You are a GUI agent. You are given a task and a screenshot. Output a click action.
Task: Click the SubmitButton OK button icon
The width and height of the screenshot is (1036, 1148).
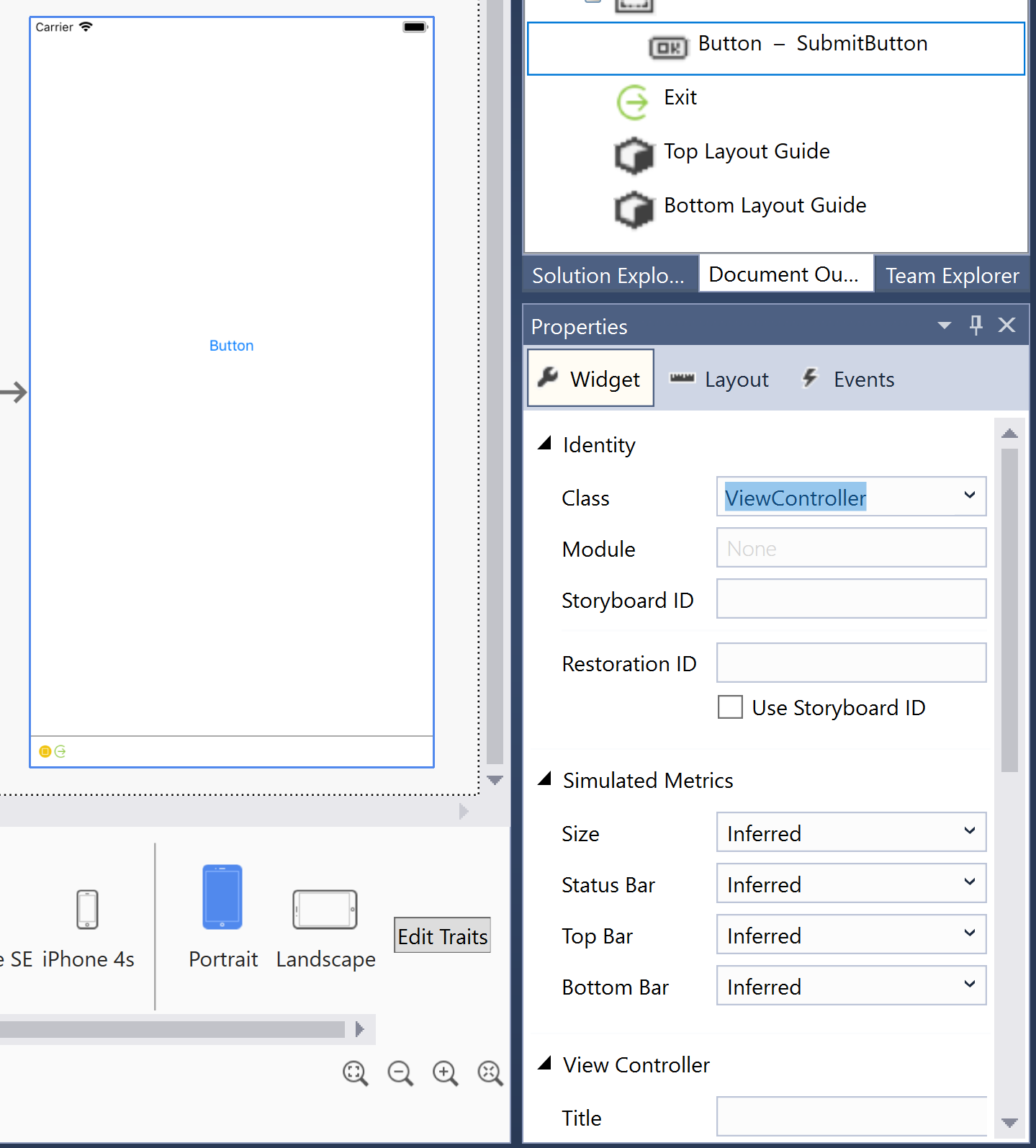click(x=668, y=48)
